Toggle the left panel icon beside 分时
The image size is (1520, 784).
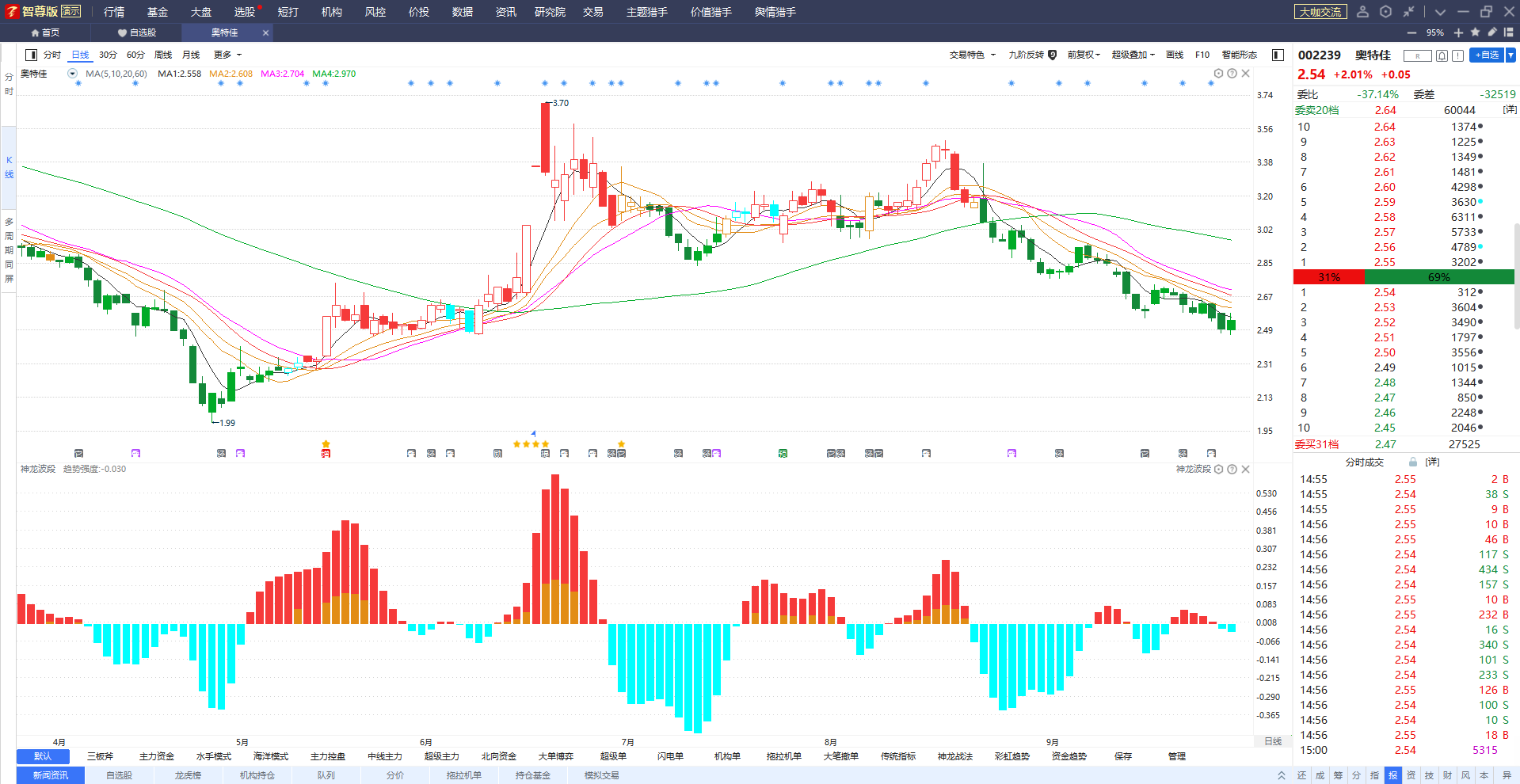tap(31, 55)
